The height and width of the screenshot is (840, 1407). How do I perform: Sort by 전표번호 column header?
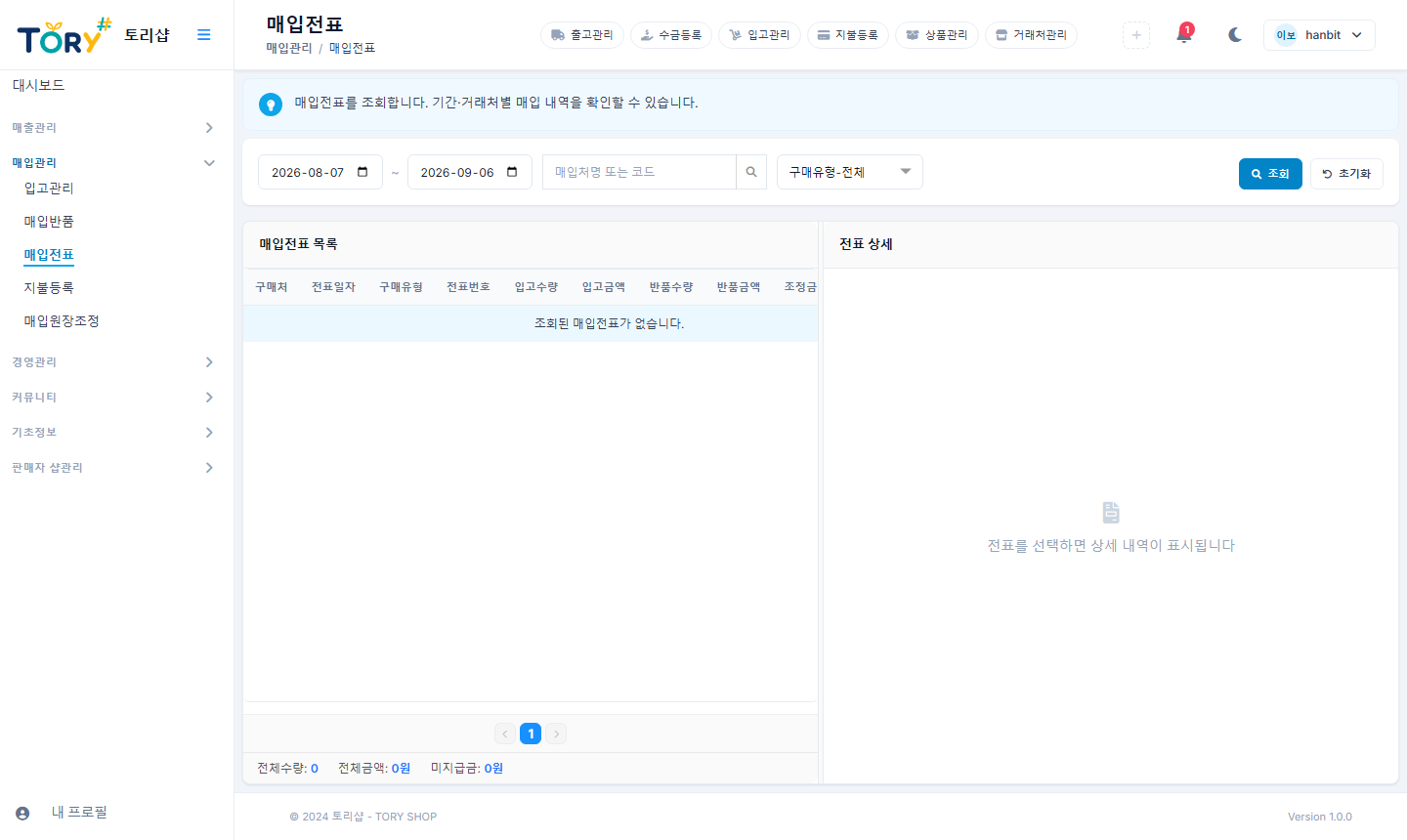coord(468,287)
